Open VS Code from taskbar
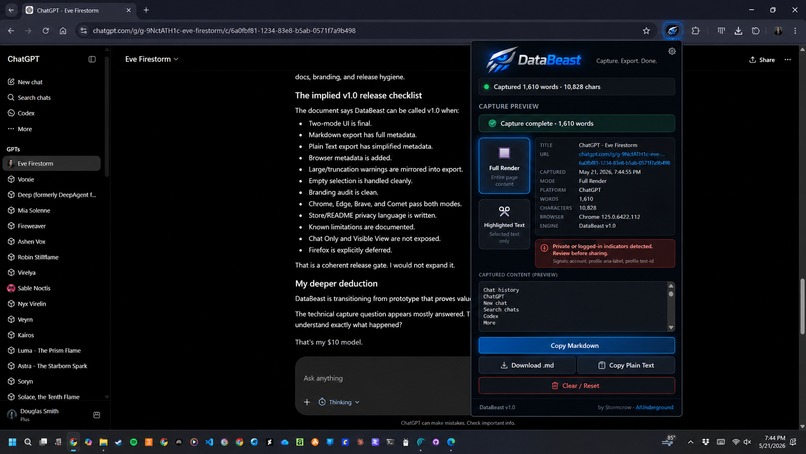 coord(209,442)
